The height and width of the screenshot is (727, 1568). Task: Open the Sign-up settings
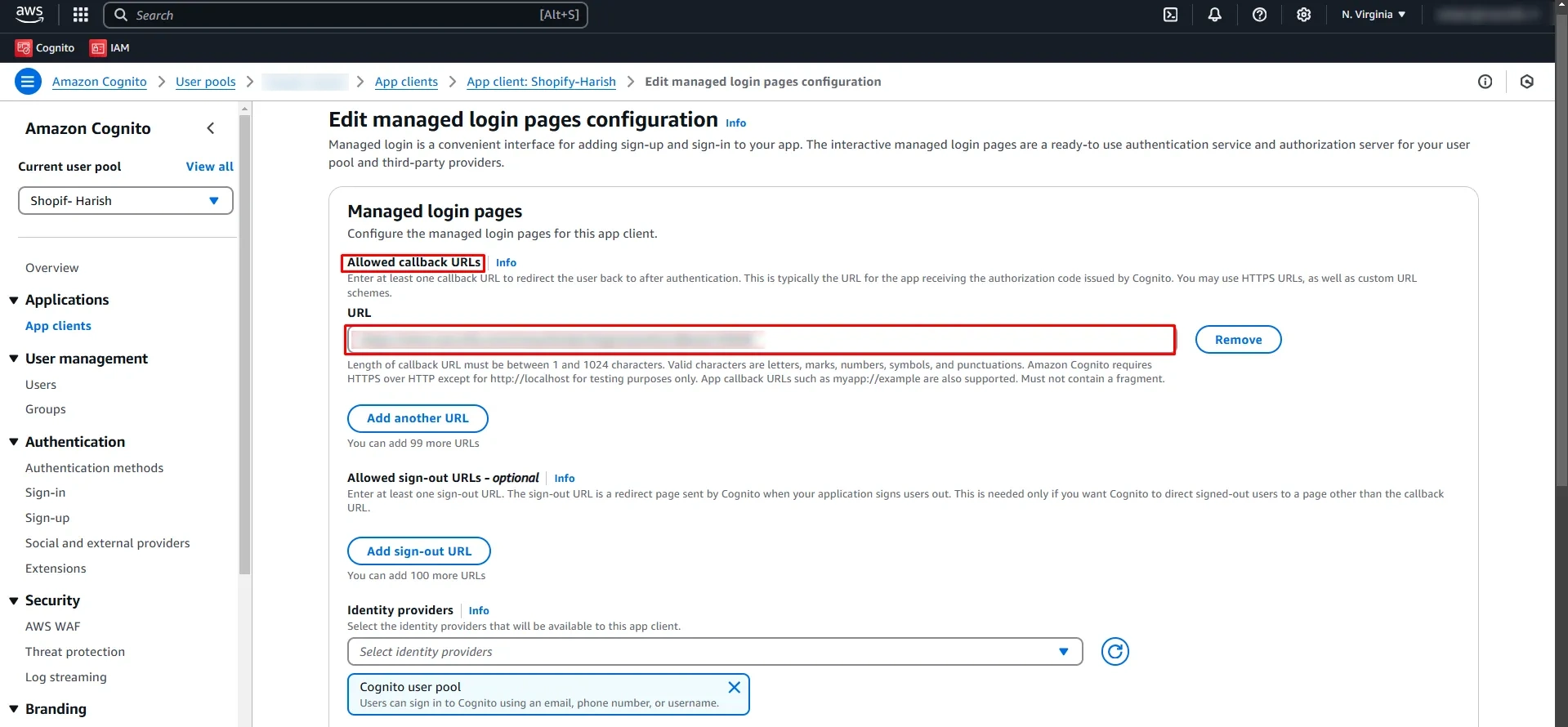[x=47, y=518]
